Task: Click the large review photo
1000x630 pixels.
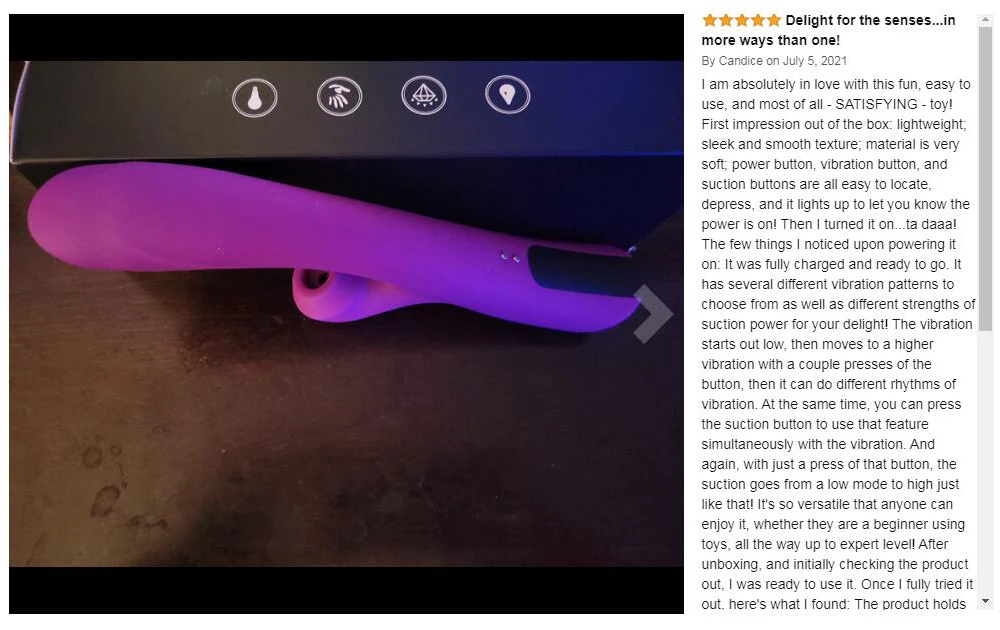Action: pyautogui.click(x=346, y=314)
